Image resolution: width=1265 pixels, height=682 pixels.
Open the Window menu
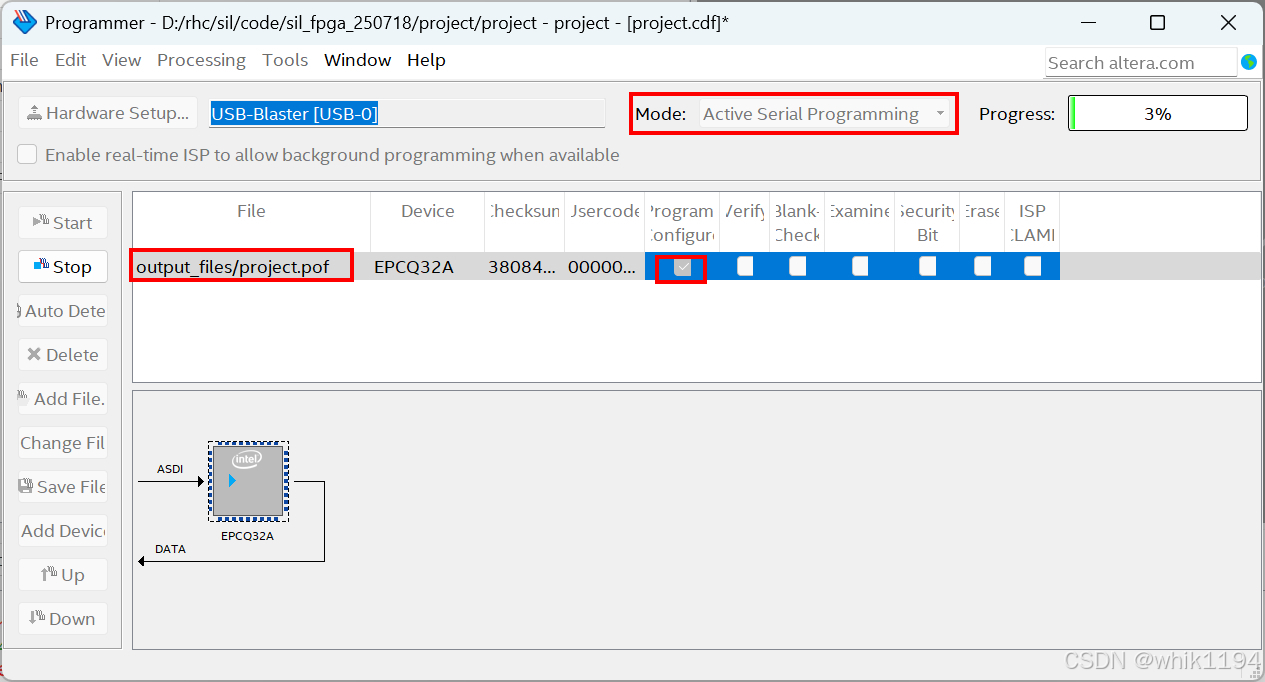(x=357, y=60)
